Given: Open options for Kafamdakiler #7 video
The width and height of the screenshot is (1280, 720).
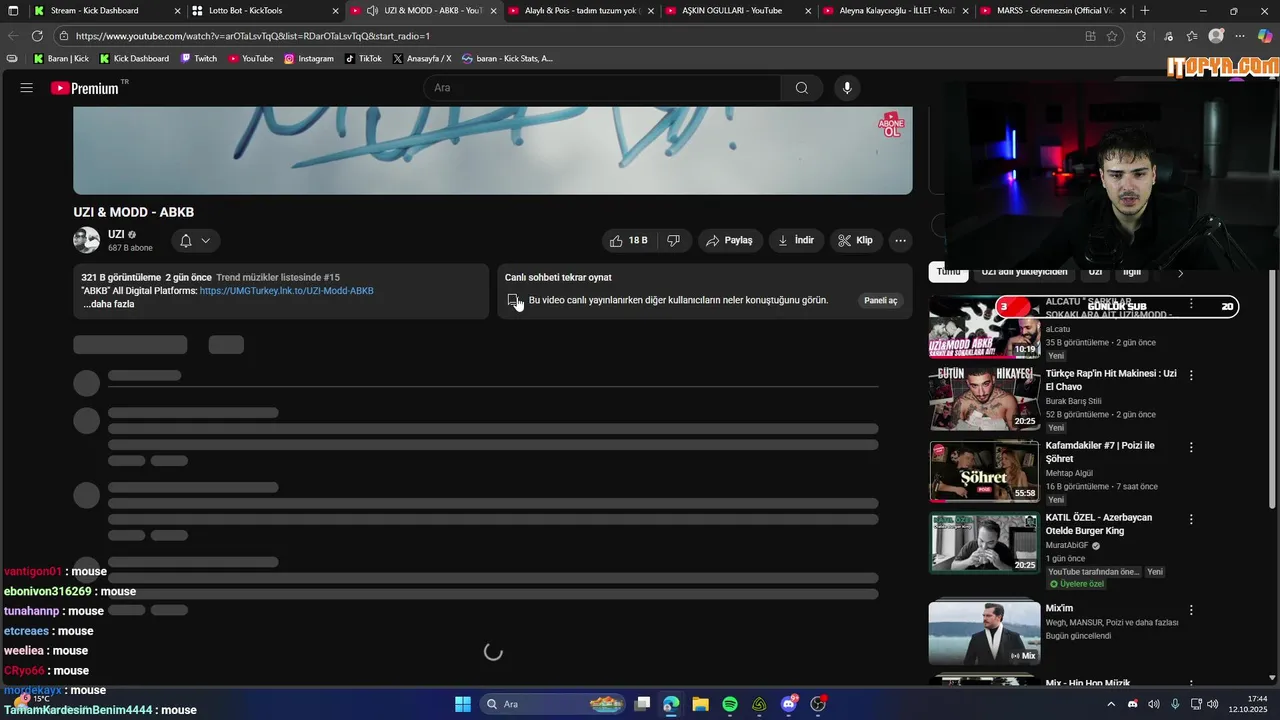Looking at the screenshot, I should click(1191, 447).
